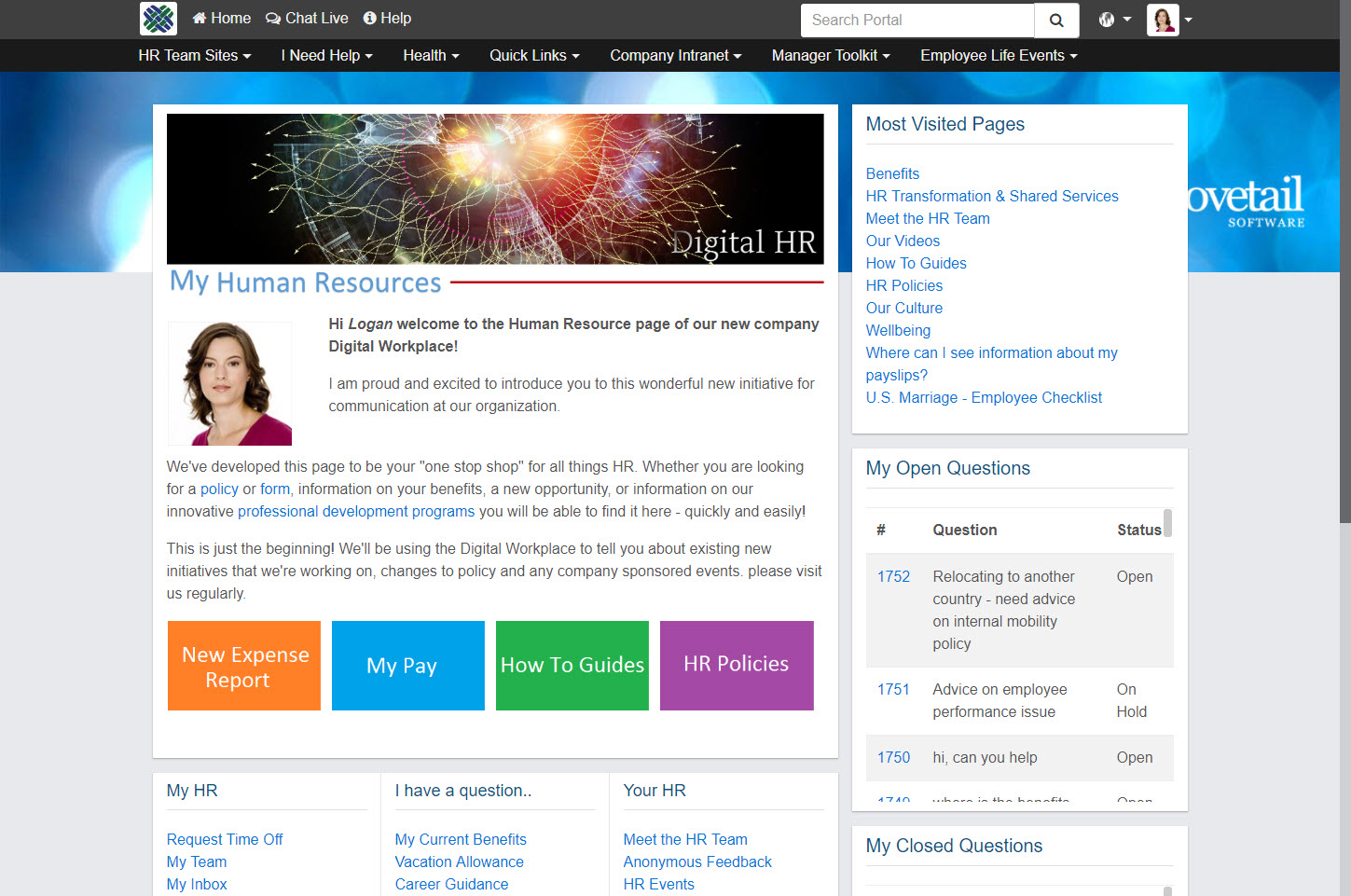Open the Vacation Allowance link
Image resolution: width=1351 pixels, height=896 pixels.
(460, 862)
